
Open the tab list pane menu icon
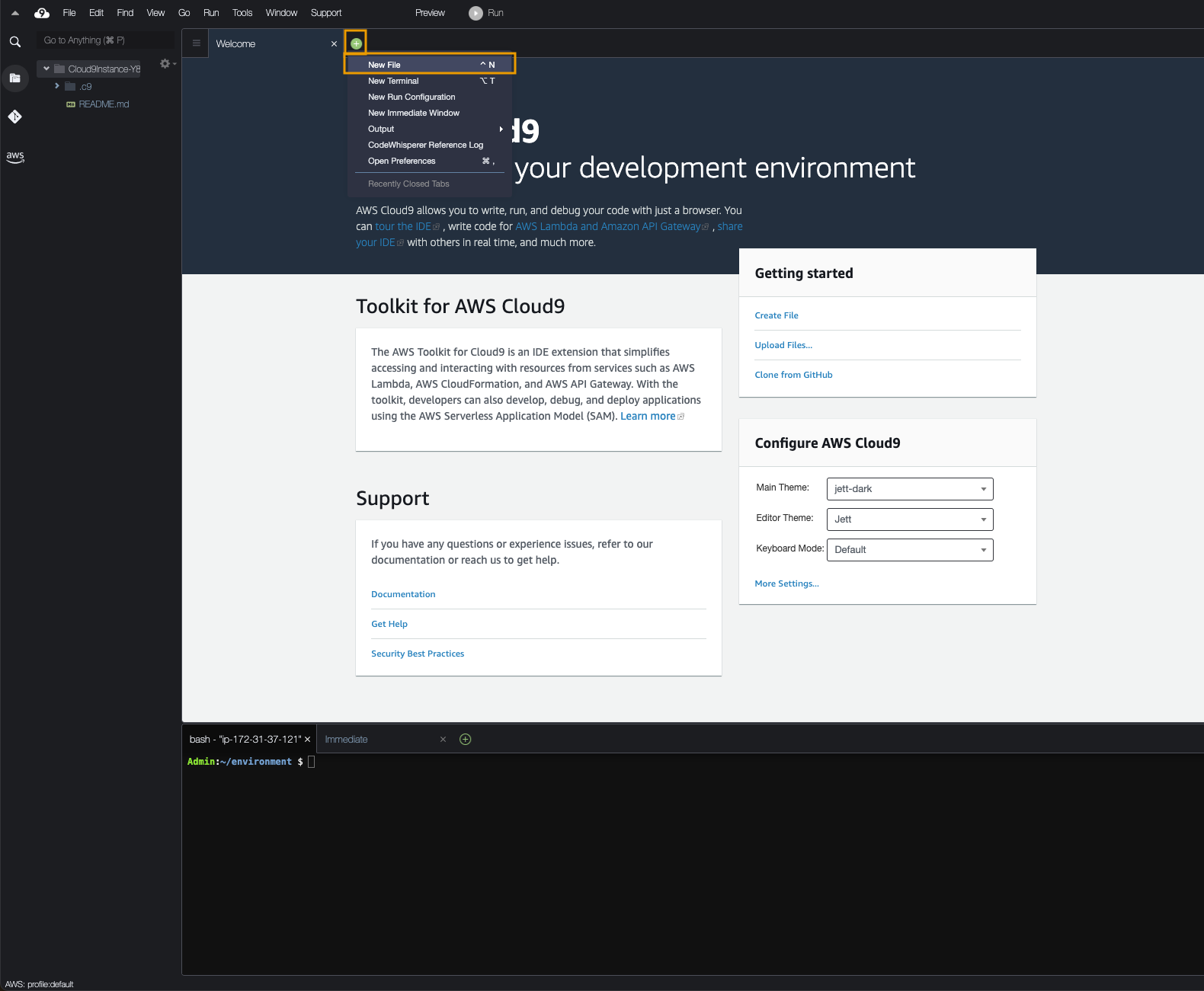point(196,43)
